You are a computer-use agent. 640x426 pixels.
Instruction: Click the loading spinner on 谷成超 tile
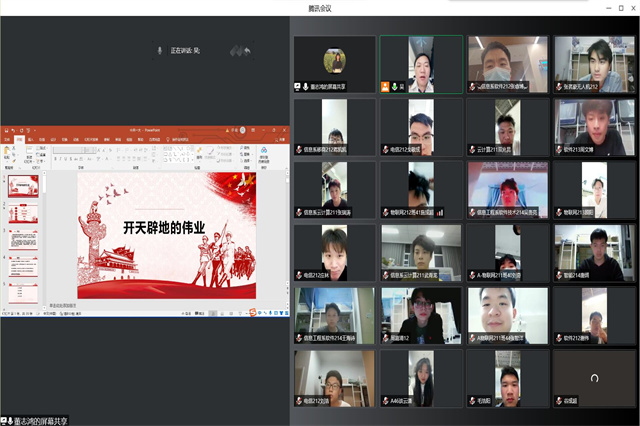(595, 378)
